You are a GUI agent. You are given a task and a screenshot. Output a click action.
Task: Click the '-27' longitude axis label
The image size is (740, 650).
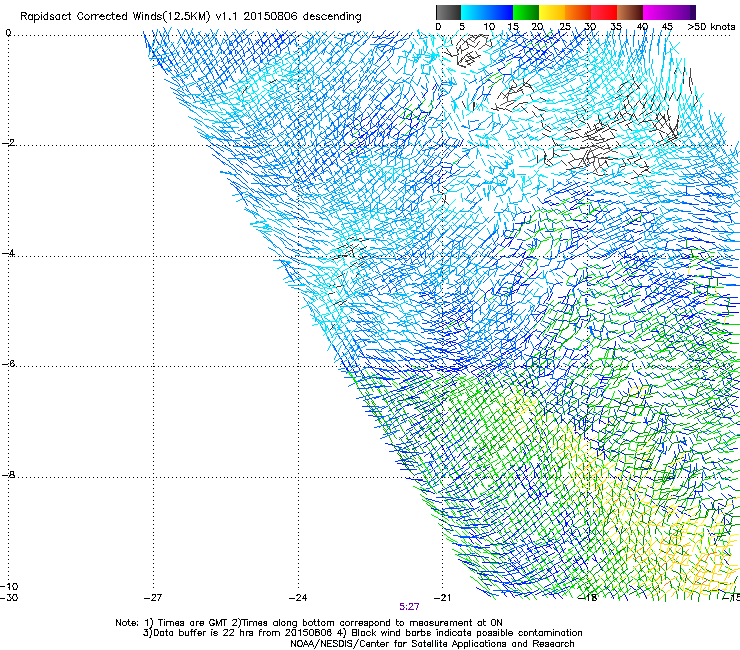coord(153,598)
